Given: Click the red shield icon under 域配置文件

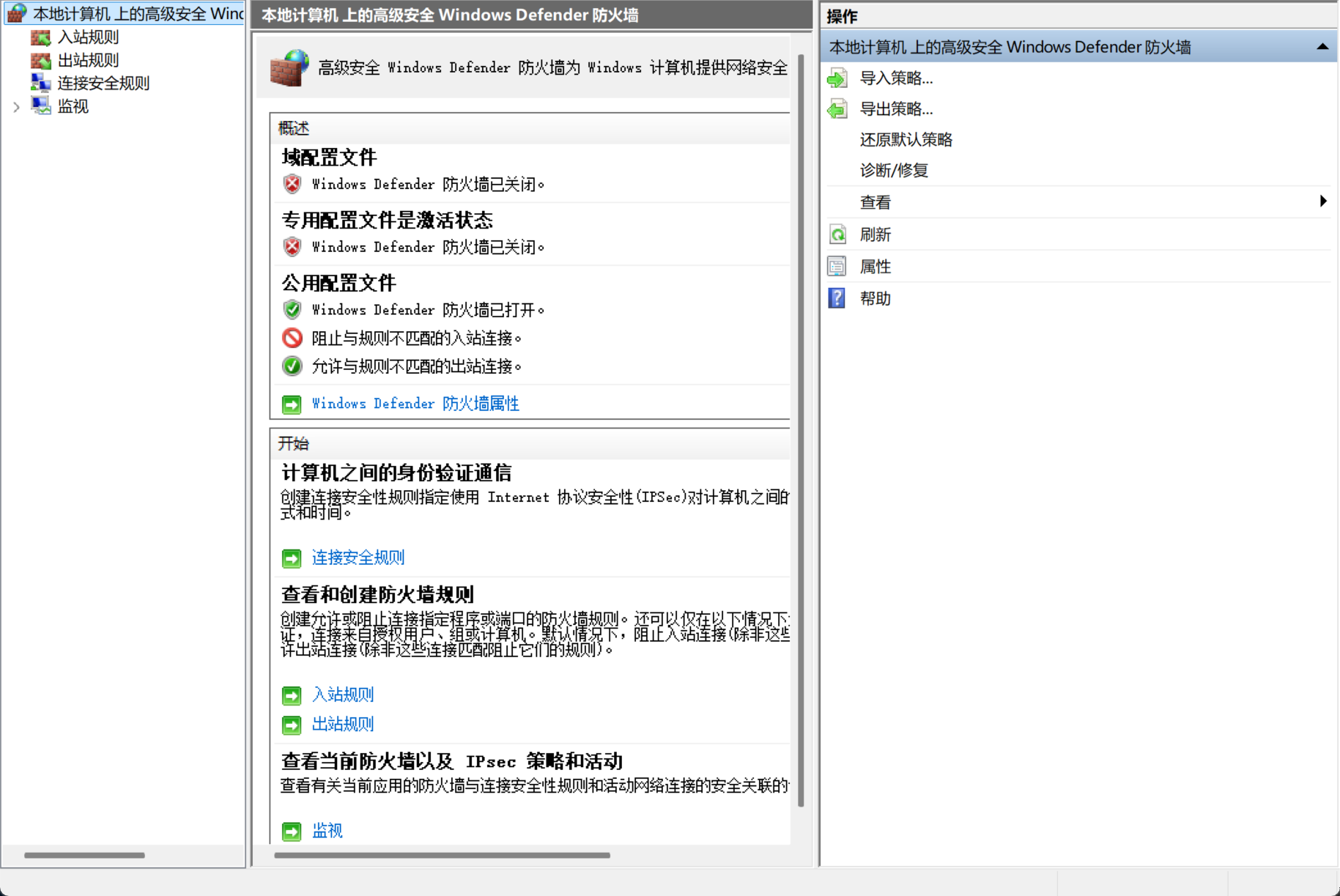Looking at the screenshot, I should [x=292, y=184].
